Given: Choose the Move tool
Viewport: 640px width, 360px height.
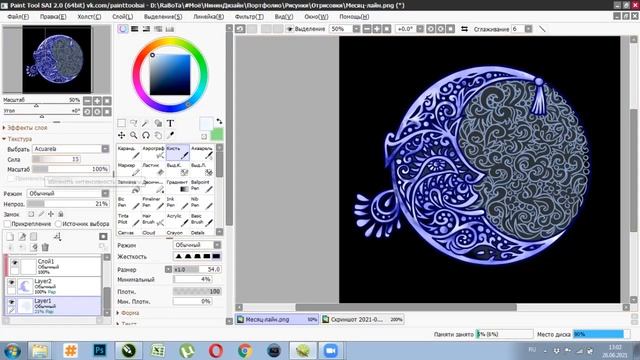Looking at the screenshot, I should pyautogui.click(x=122, y=135).
